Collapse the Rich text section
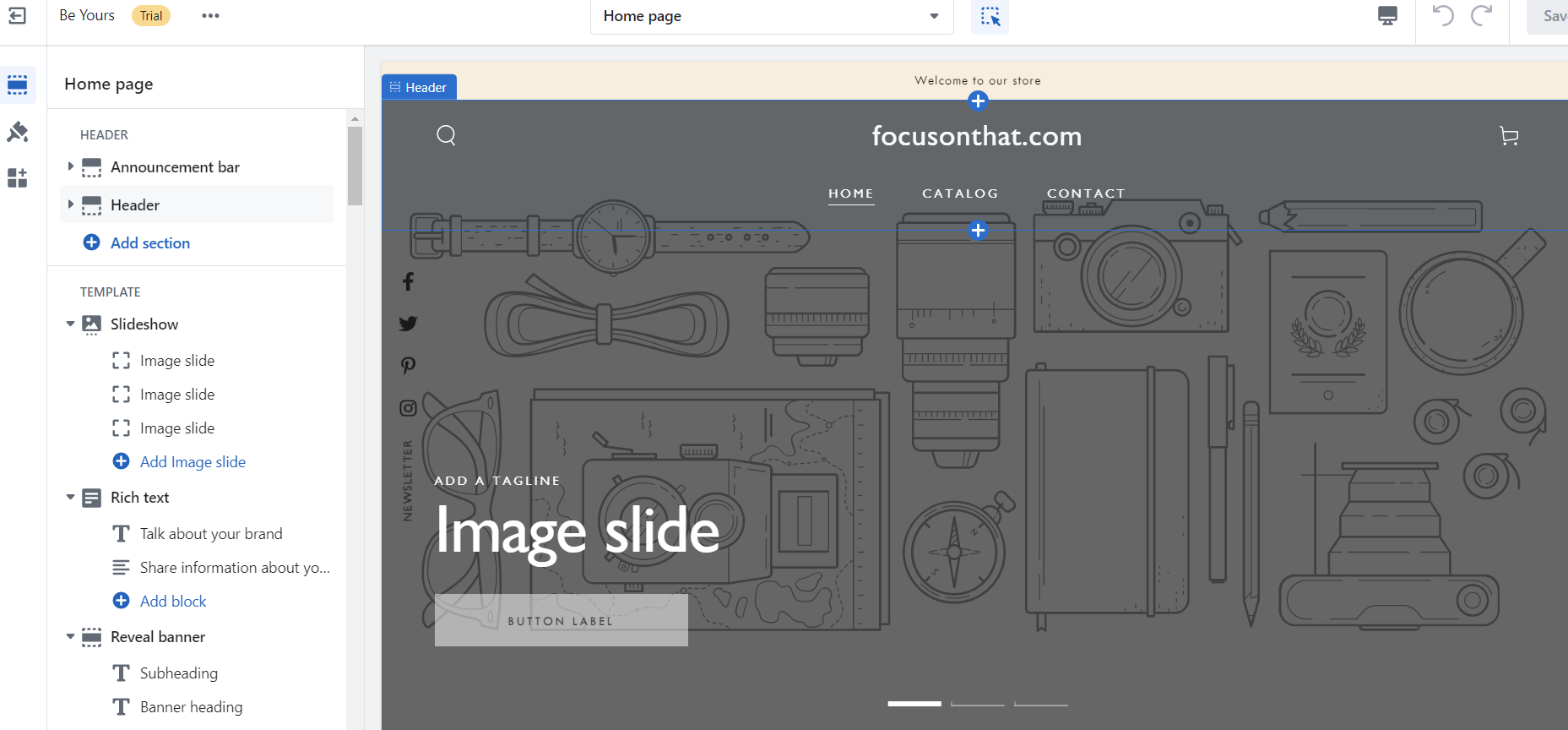This screenshot has height=730, width=1568. [x=70, y=498]
